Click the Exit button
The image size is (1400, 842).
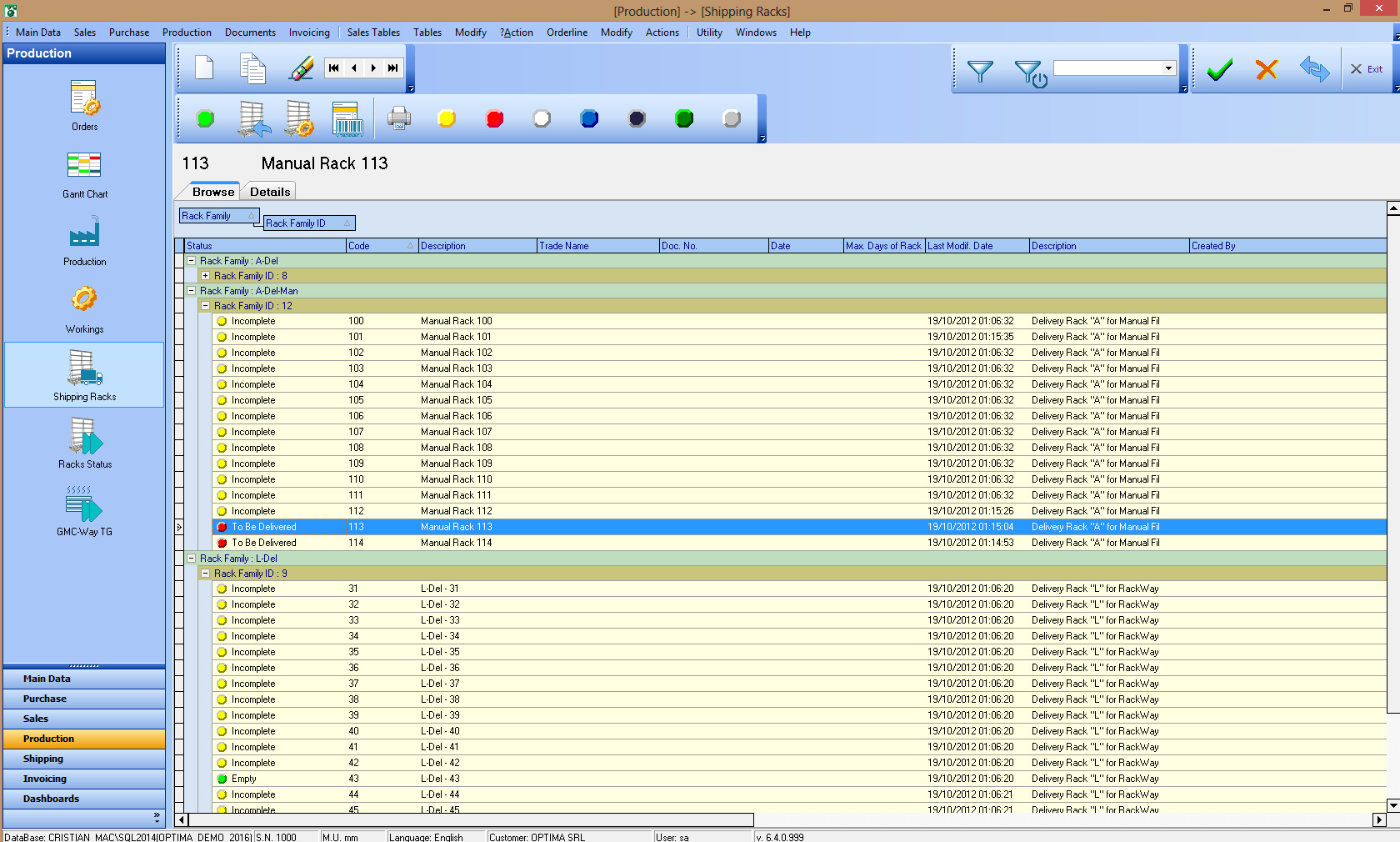coord(1367,69)
